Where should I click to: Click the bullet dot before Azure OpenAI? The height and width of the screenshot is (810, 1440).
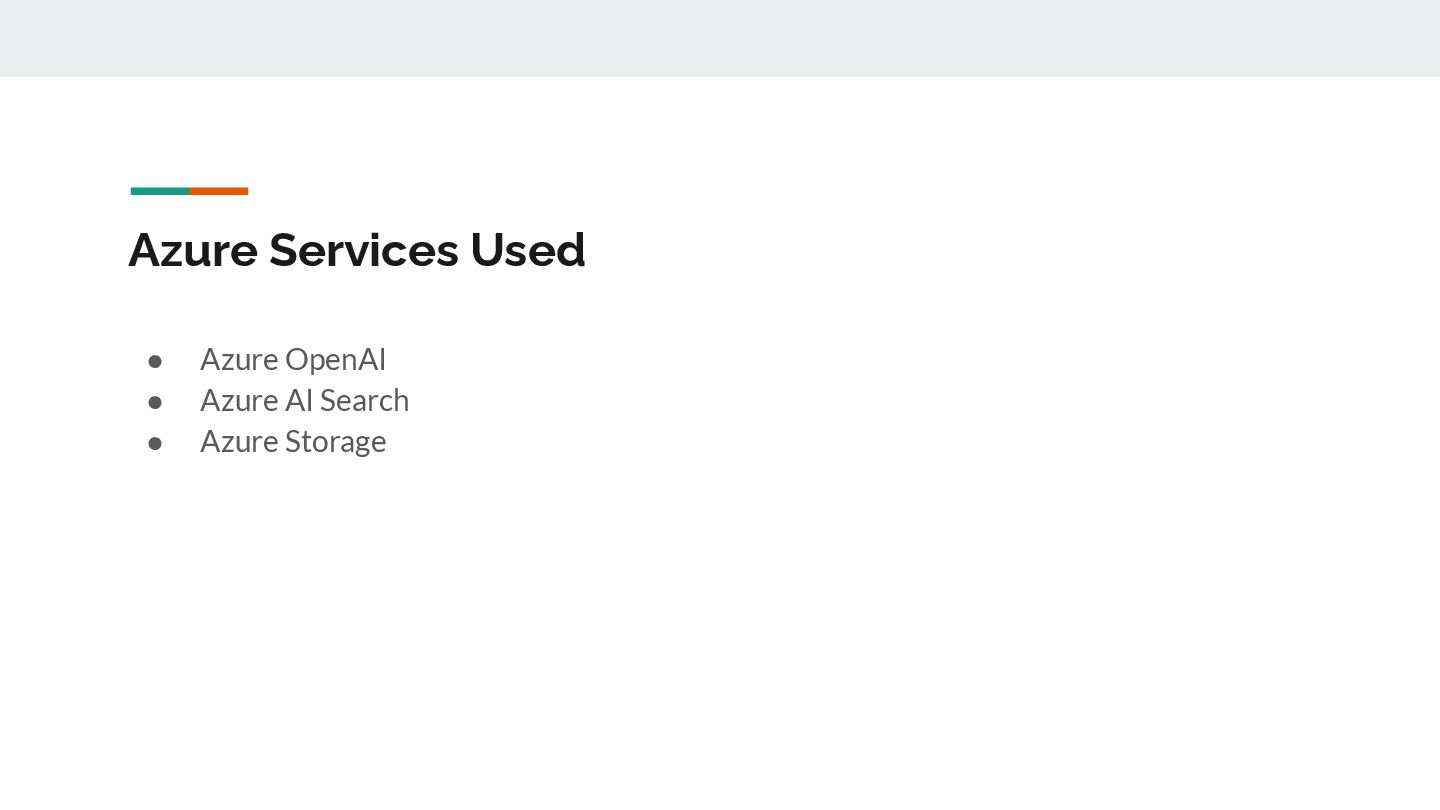[x=155, y=360]
